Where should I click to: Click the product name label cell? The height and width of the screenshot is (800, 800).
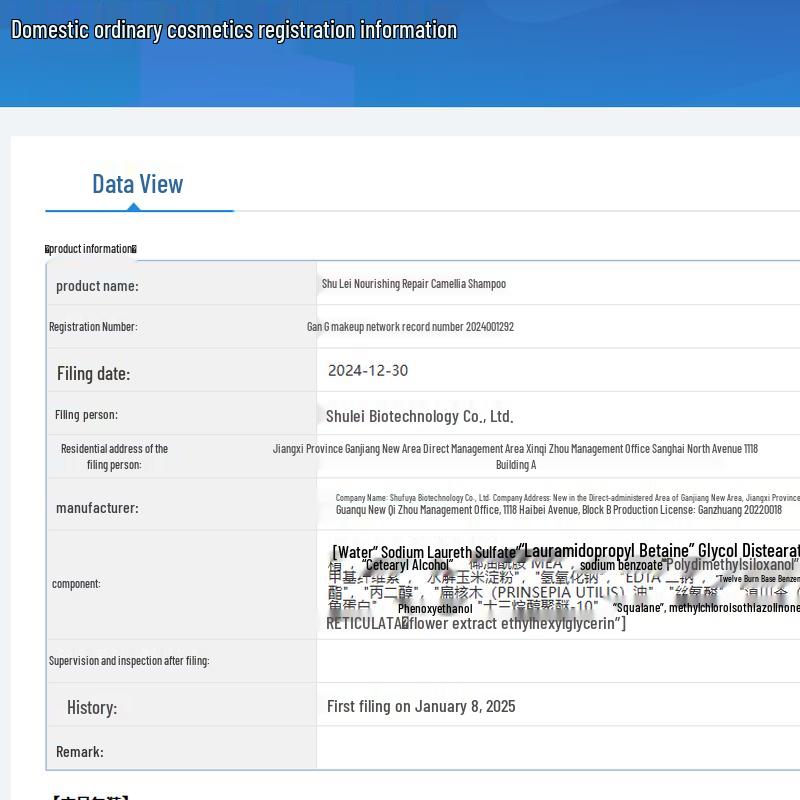tap(97, 286)
